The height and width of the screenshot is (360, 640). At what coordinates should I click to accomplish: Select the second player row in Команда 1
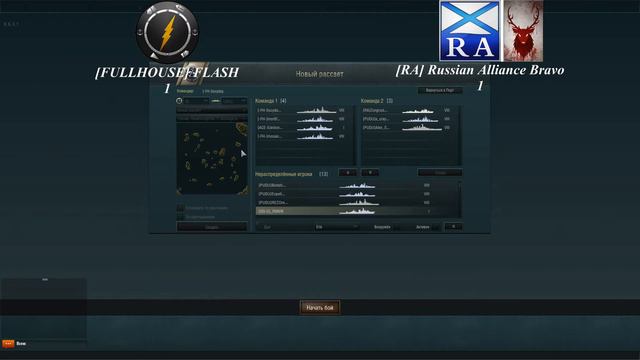tap(304, 119)
